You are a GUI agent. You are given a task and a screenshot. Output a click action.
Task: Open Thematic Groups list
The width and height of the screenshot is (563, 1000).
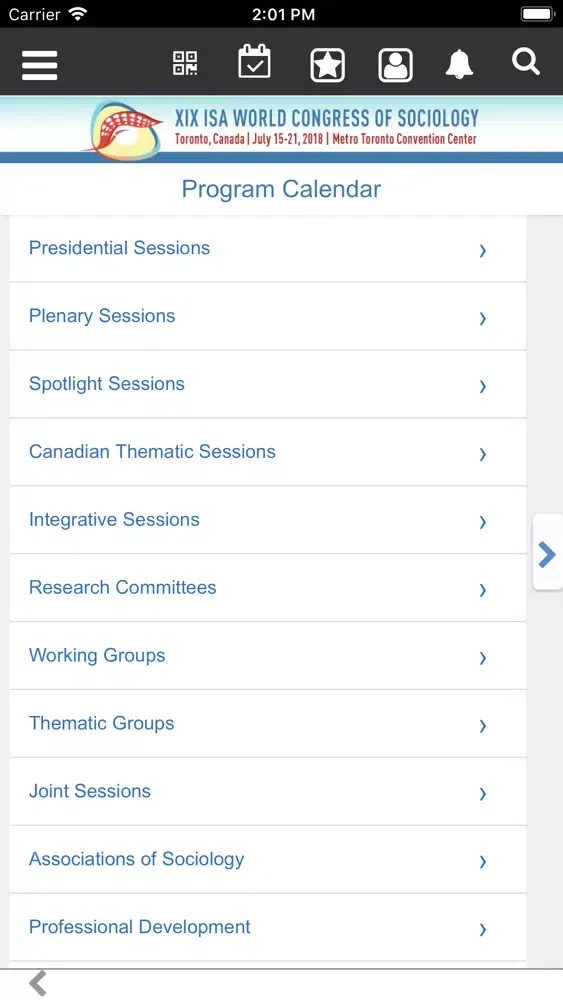click(268, 724)
